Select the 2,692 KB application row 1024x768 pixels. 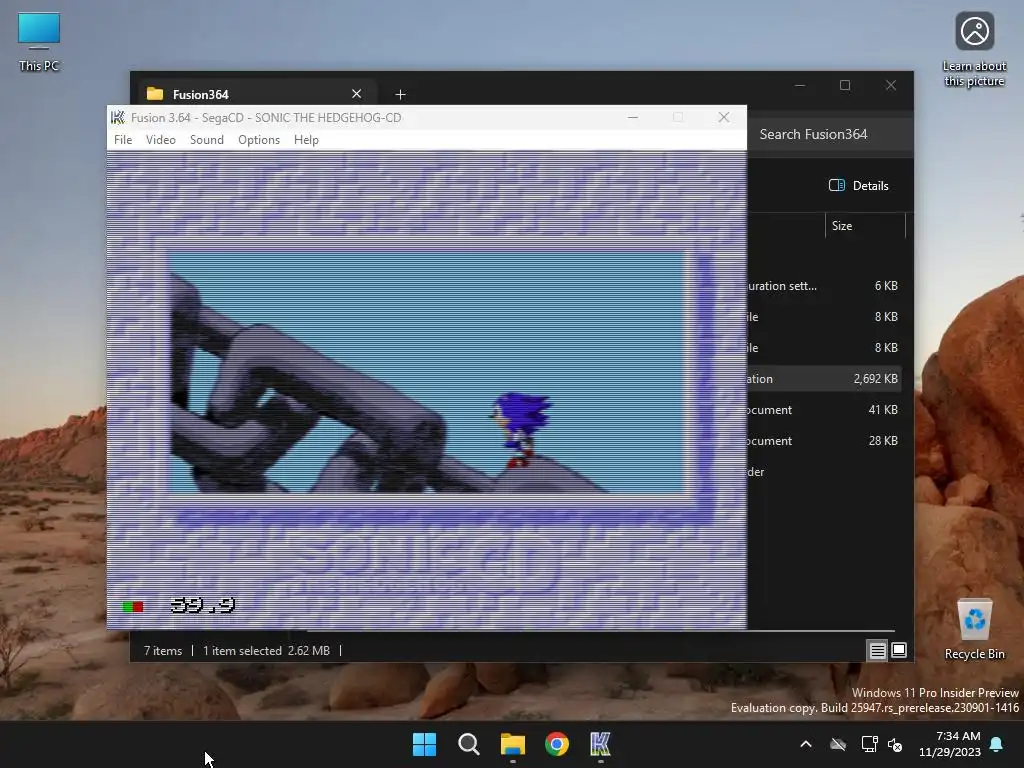pyautogui.click(x=824, y=379)
